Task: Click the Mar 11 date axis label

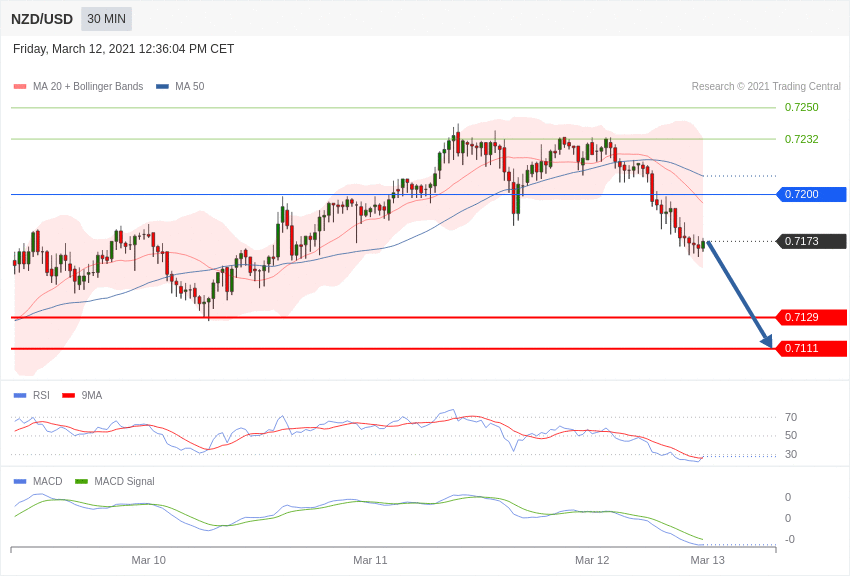Action: tap(370, 560)
